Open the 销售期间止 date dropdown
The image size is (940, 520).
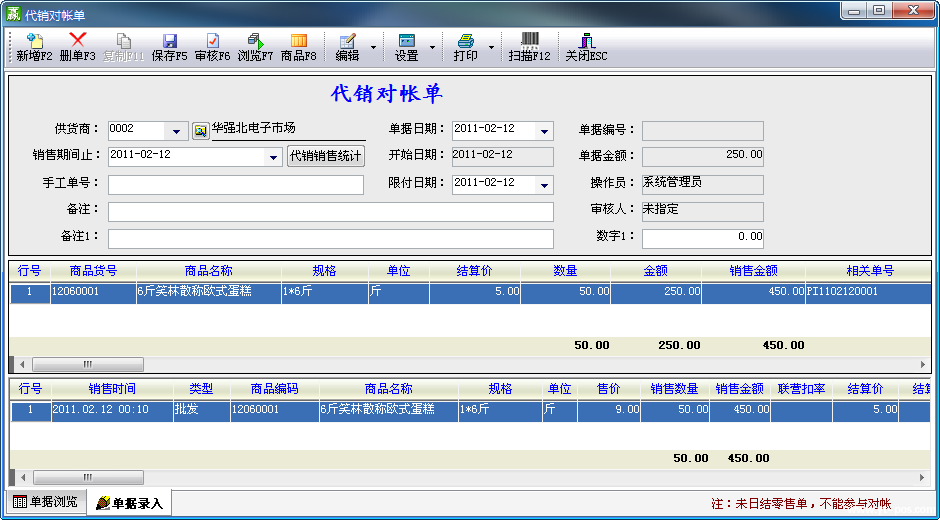coord(273,157)
